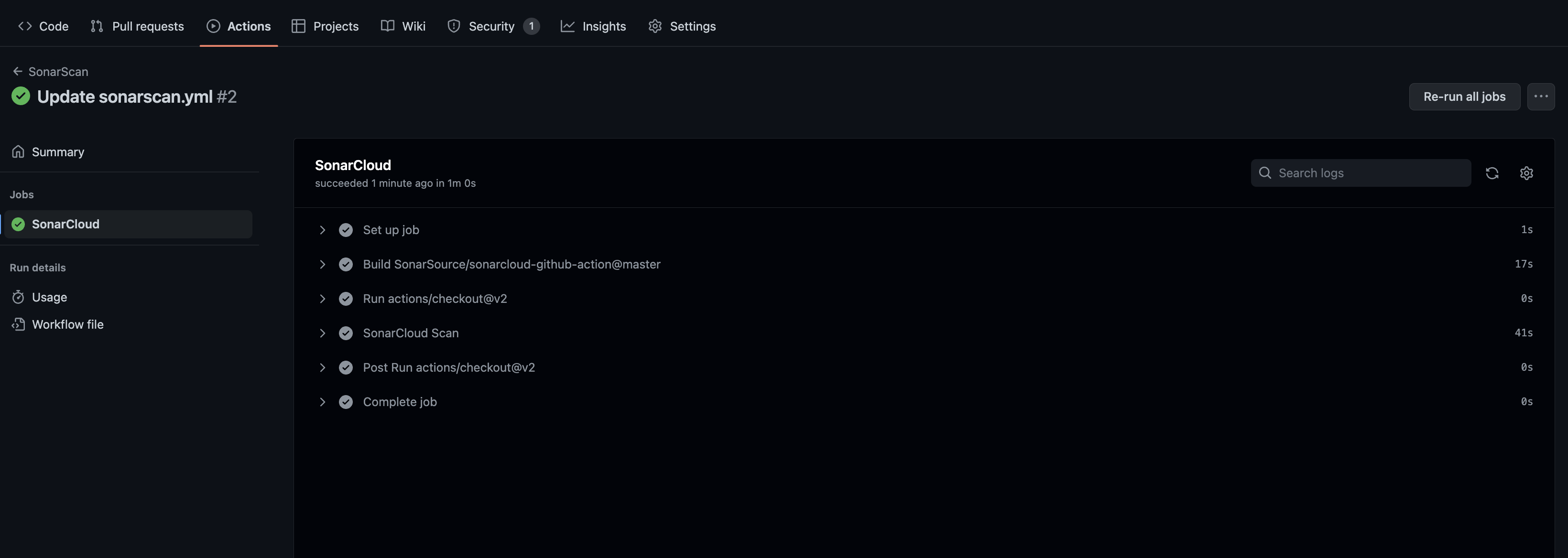Viewport: 1568px width, 558px height.
Task: Expand the Complete job step
Action: [x=323, y=402]
